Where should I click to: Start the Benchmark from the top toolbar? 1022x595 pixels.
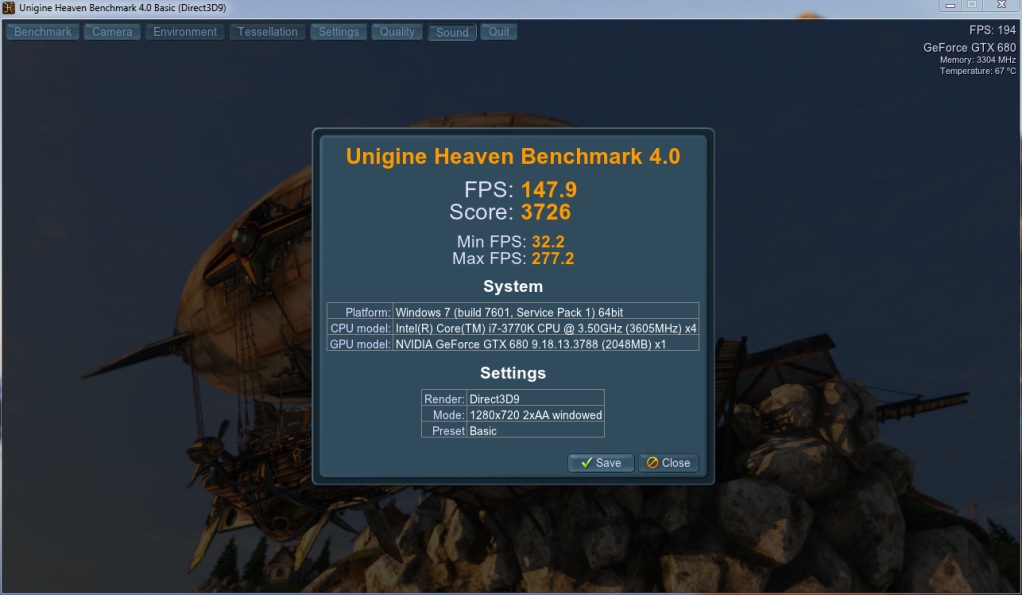click(43, 32)
